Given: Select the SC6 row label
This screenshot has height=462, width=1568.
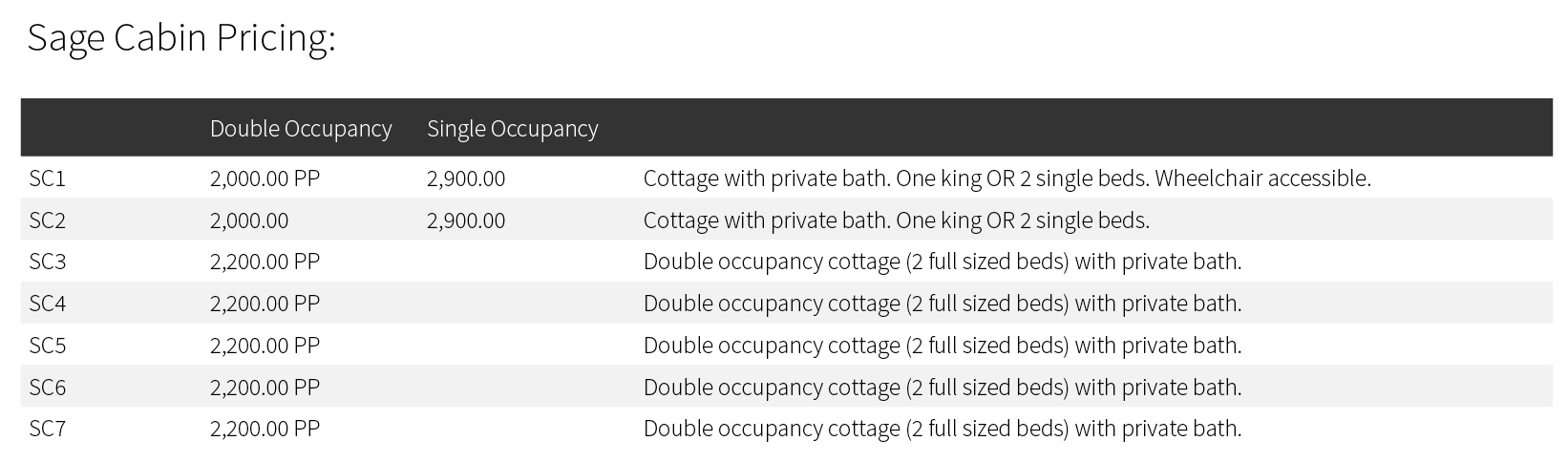Looking at the screenshot, I should [47, 388].
